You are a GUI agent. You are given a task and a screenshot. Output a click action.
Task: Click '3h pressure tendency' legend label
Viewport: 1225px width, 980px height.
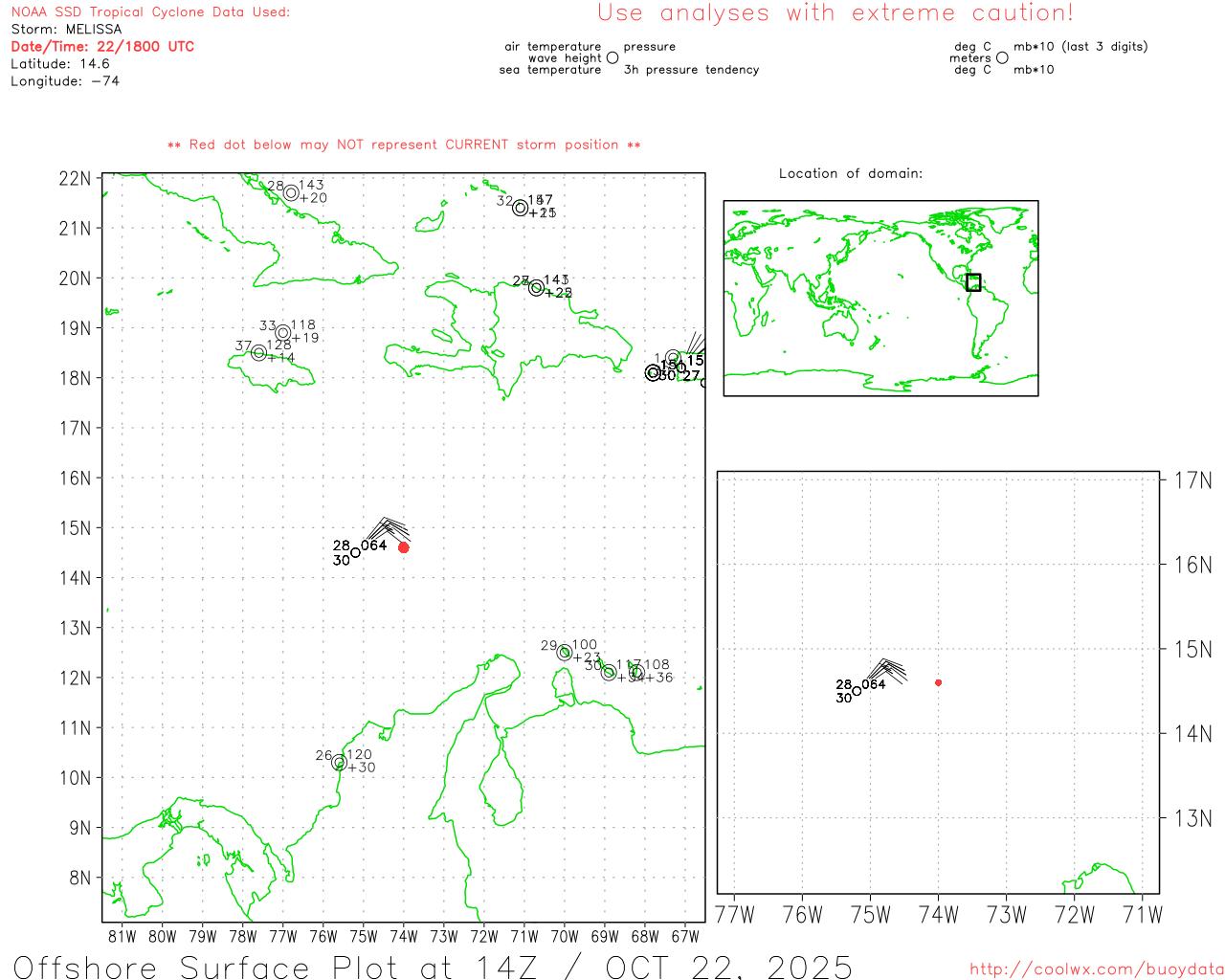pos(691,70)
